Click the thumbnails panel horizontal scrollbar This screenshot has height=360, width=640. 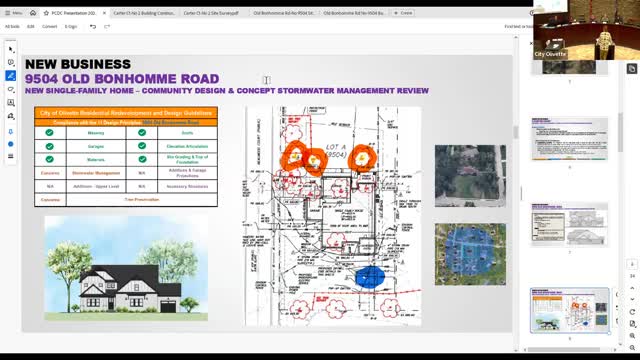click(564, 350)
